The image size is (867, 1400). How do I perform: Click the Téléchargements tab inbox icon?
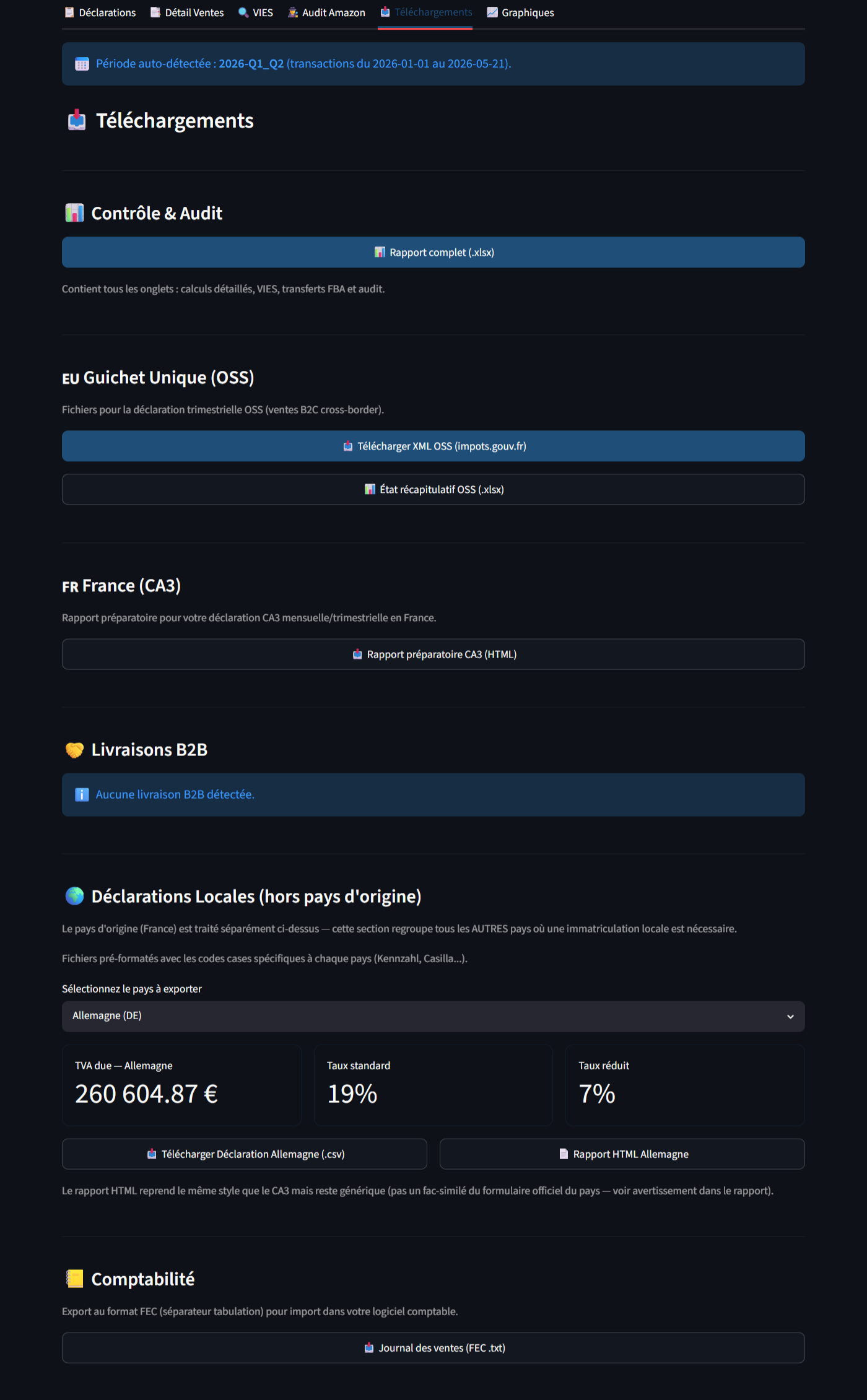point(385,12)
